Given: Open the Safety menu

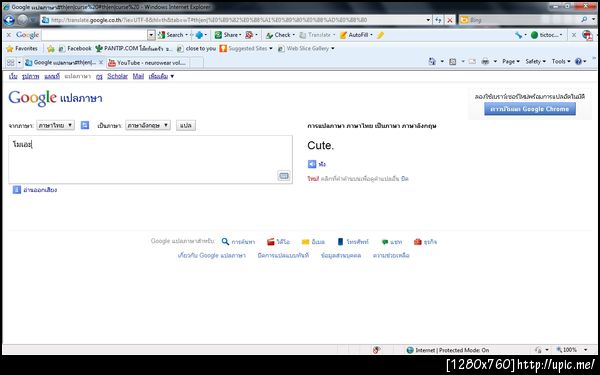Looking at the screenshot, I should click(535, 61).
